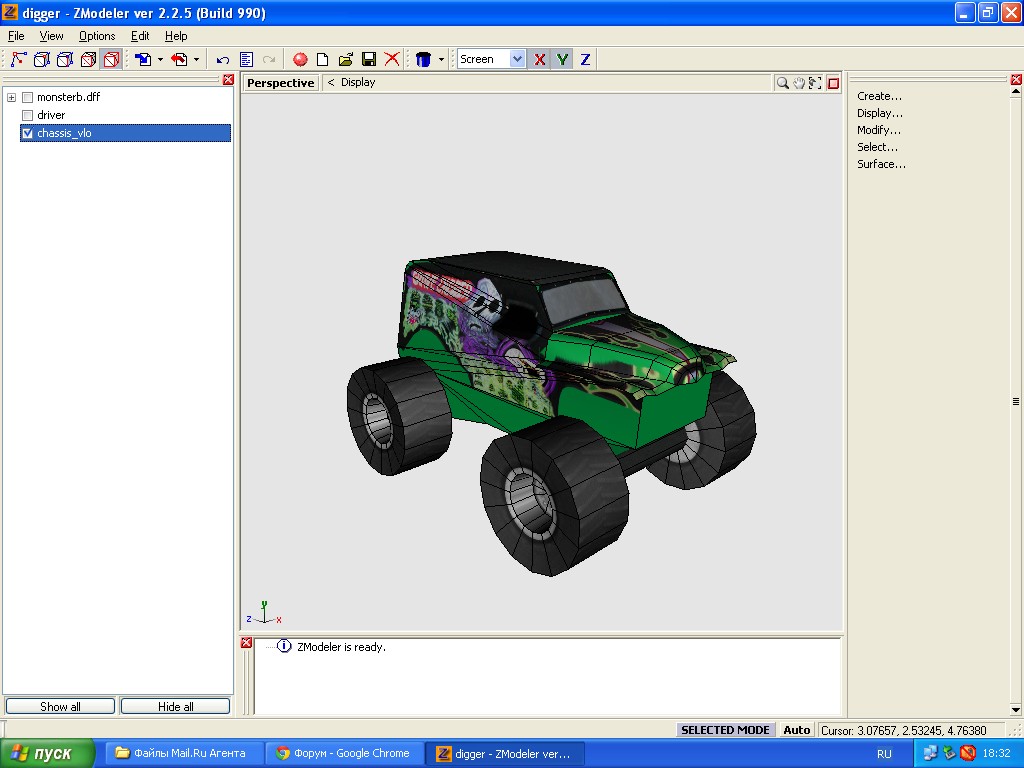Toggle the Y axis lock
The image size is (1024, 768).
click(x=562, y=59)
